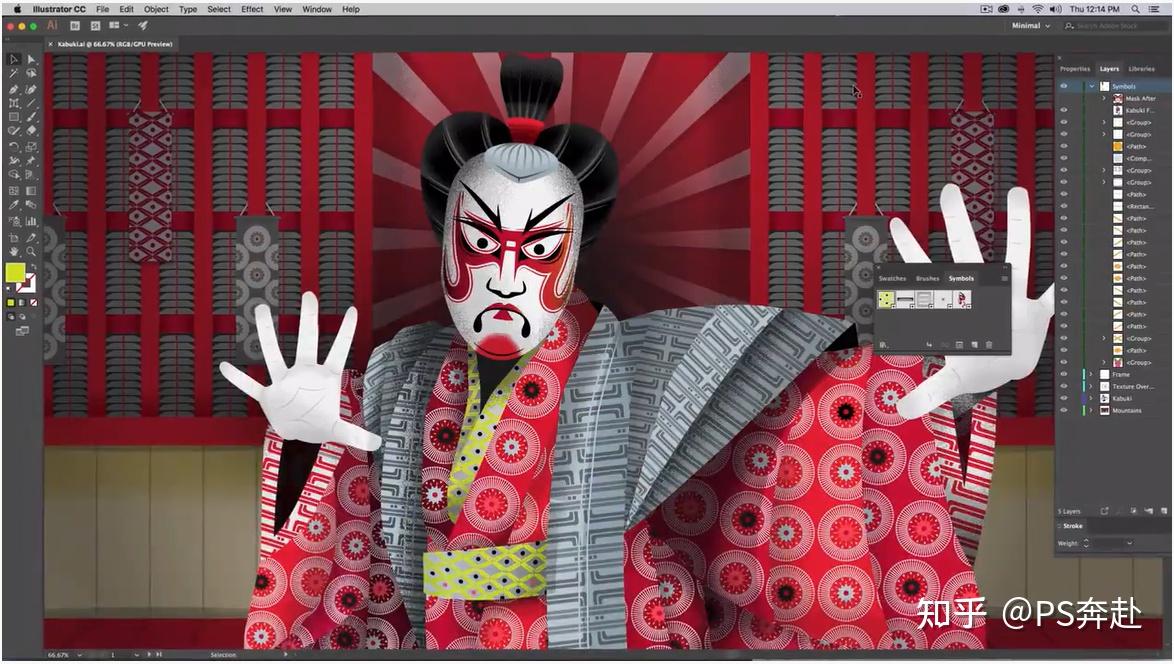Open the Stroke Weight dropdown
This screenshot has height=664, width=1174.
coord(1129,543)
